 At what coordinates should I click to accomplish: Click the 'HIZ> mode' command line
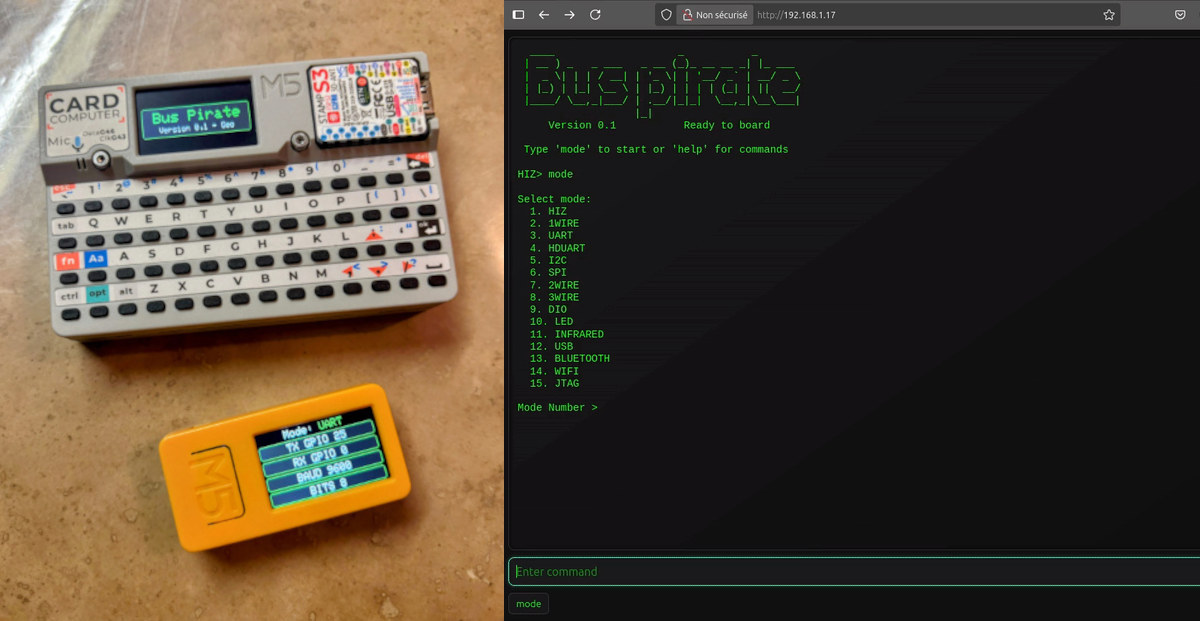coord(545,175)
